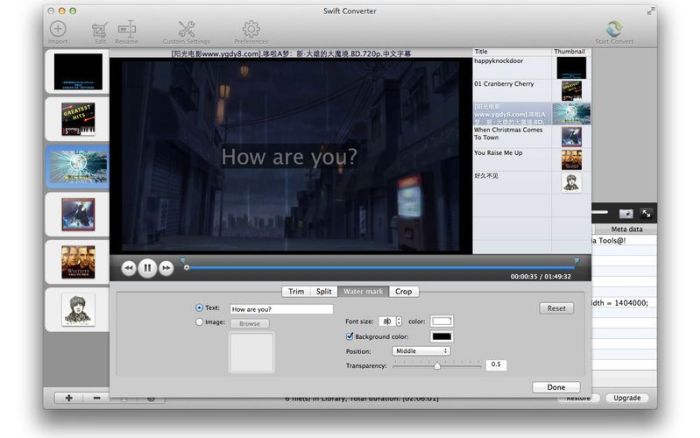Image resolution: width=700 pixels, height=438 pixels.
Task: Open Custom Settings from toolbar
Action: pyautogui.click(x=186, y=30)
